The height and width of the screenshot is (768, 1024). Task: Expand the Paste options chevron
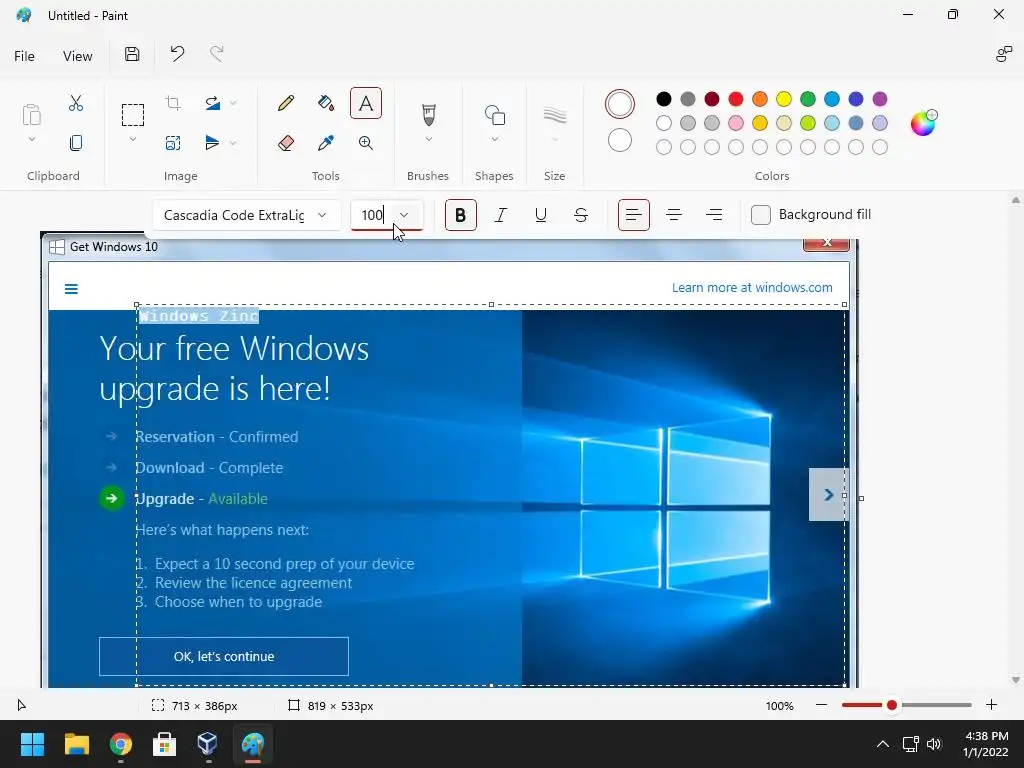pos(31,139)
